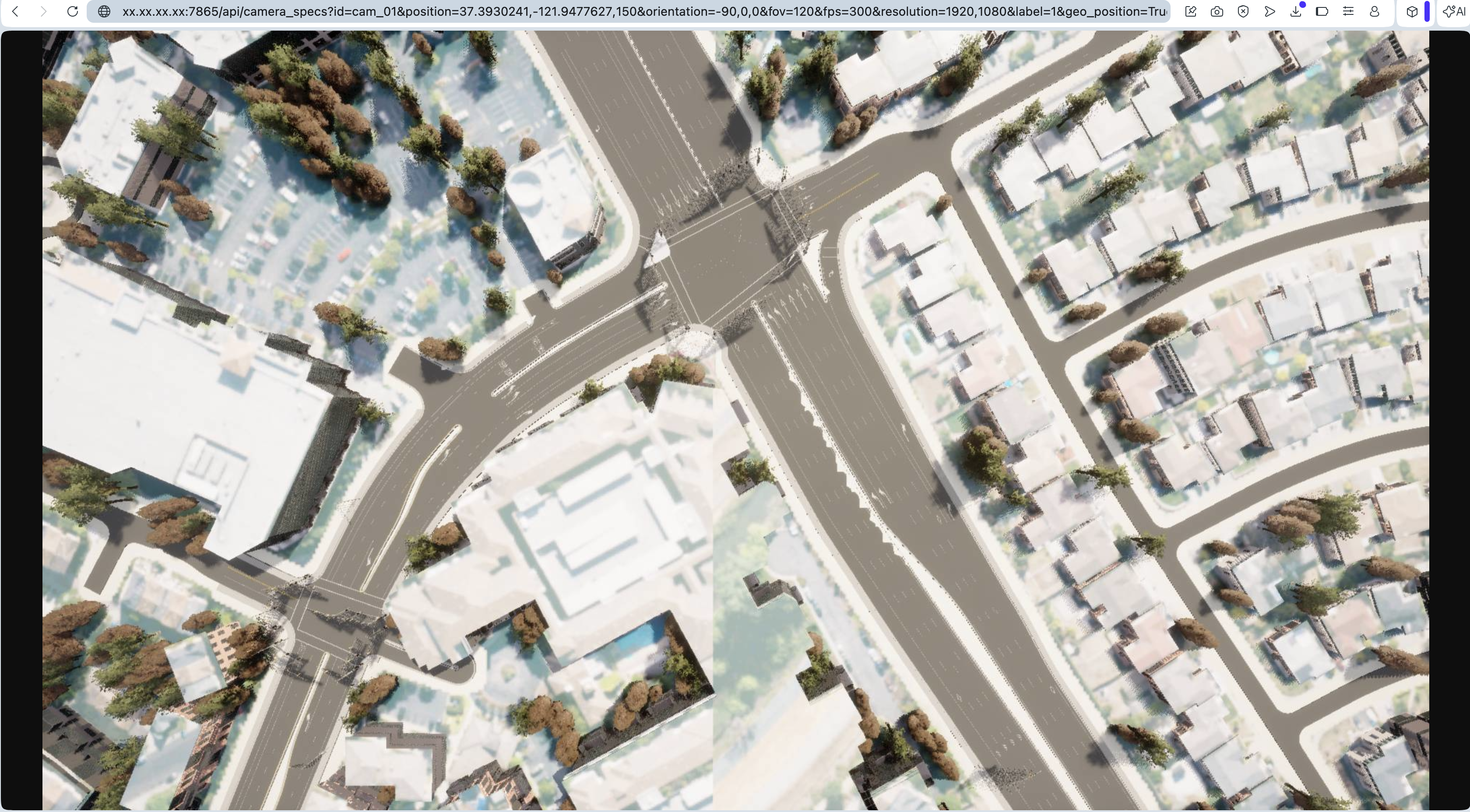Image resolution: width=1470 pixels, height=812 pixels.
Task: Open the user profile menu
Action: 1374,11
